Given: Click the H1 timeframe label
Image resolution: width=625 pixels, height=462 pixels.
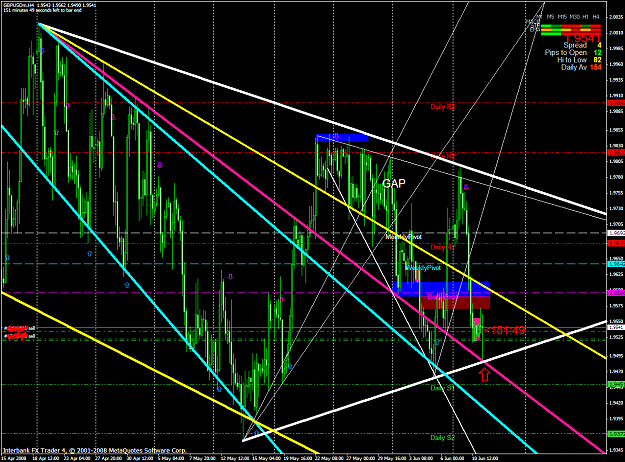Looking at the screenshot, I should coord(585,17).
